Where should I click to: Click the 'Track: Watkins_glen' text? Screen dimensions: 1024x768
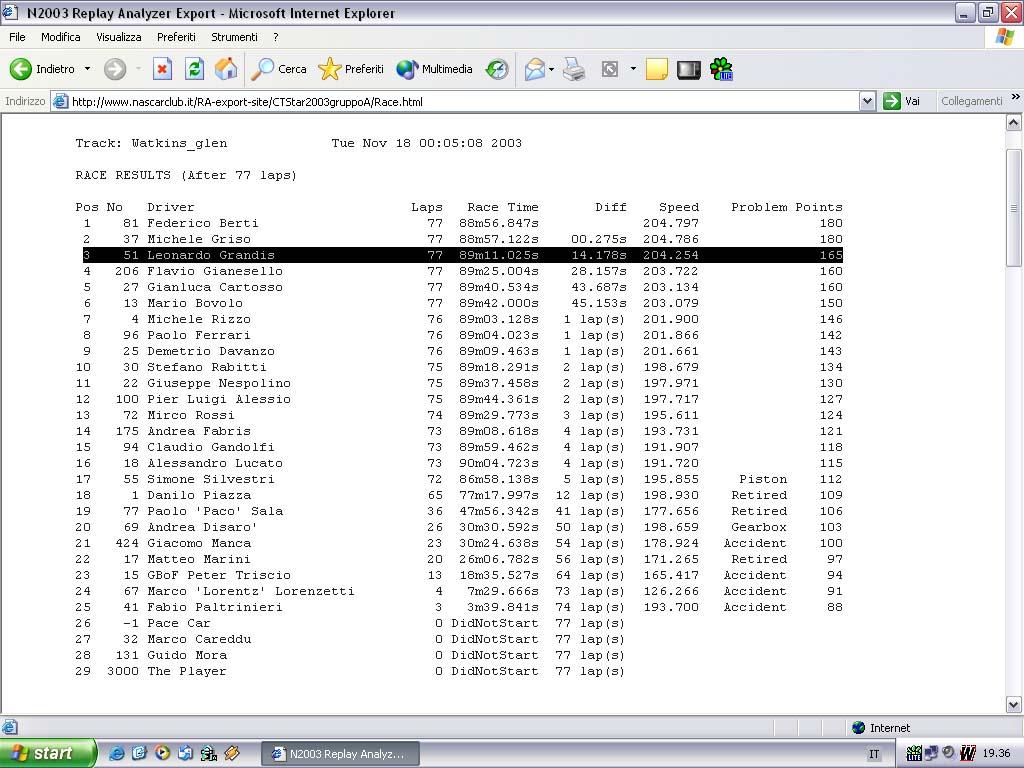pyautogui.click(x=152, y=144)
